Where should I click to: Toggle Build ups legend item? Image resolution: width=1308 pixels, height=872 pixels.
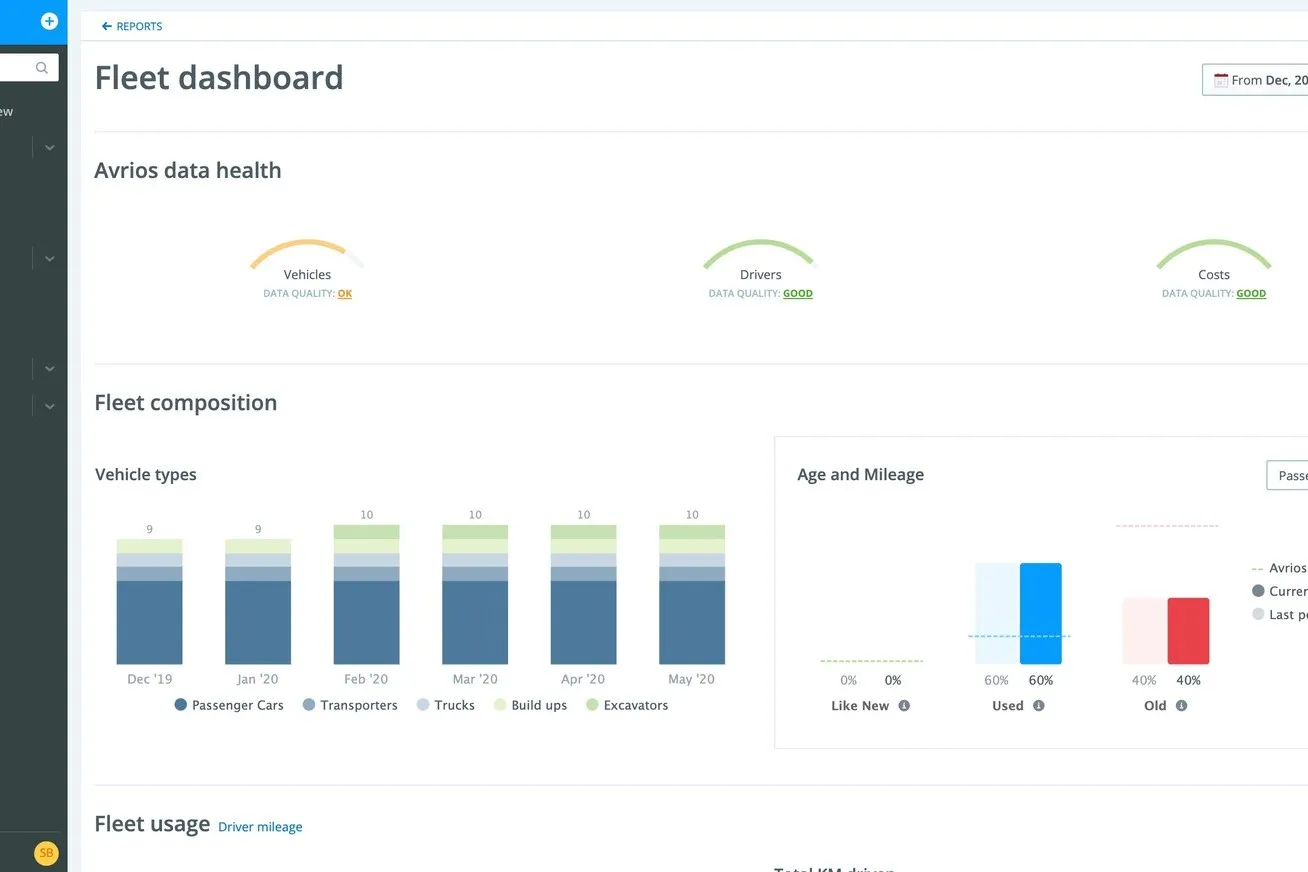[530, 705]
